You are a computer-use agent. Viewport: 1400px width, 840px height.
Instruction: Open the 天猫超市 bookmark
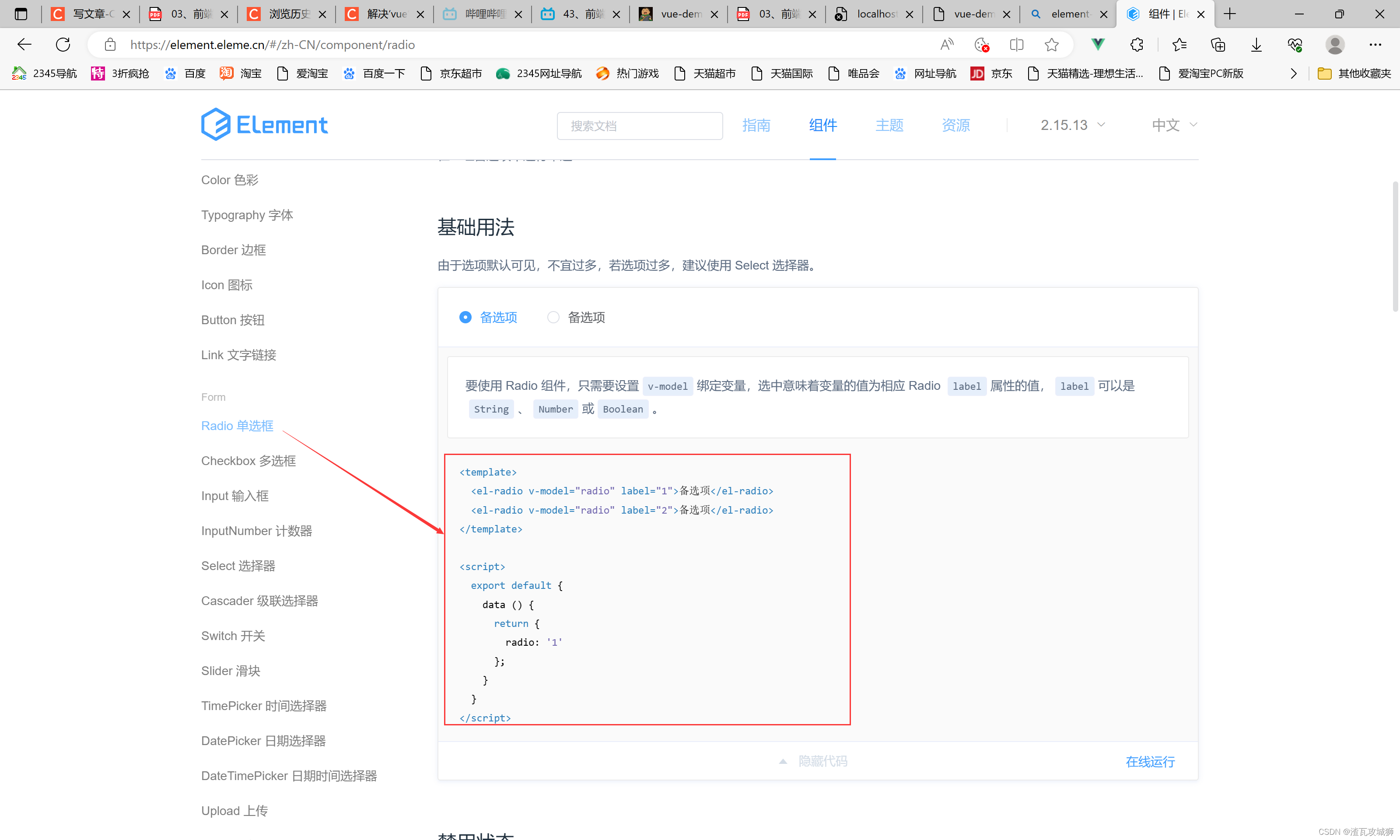point(704,73)
